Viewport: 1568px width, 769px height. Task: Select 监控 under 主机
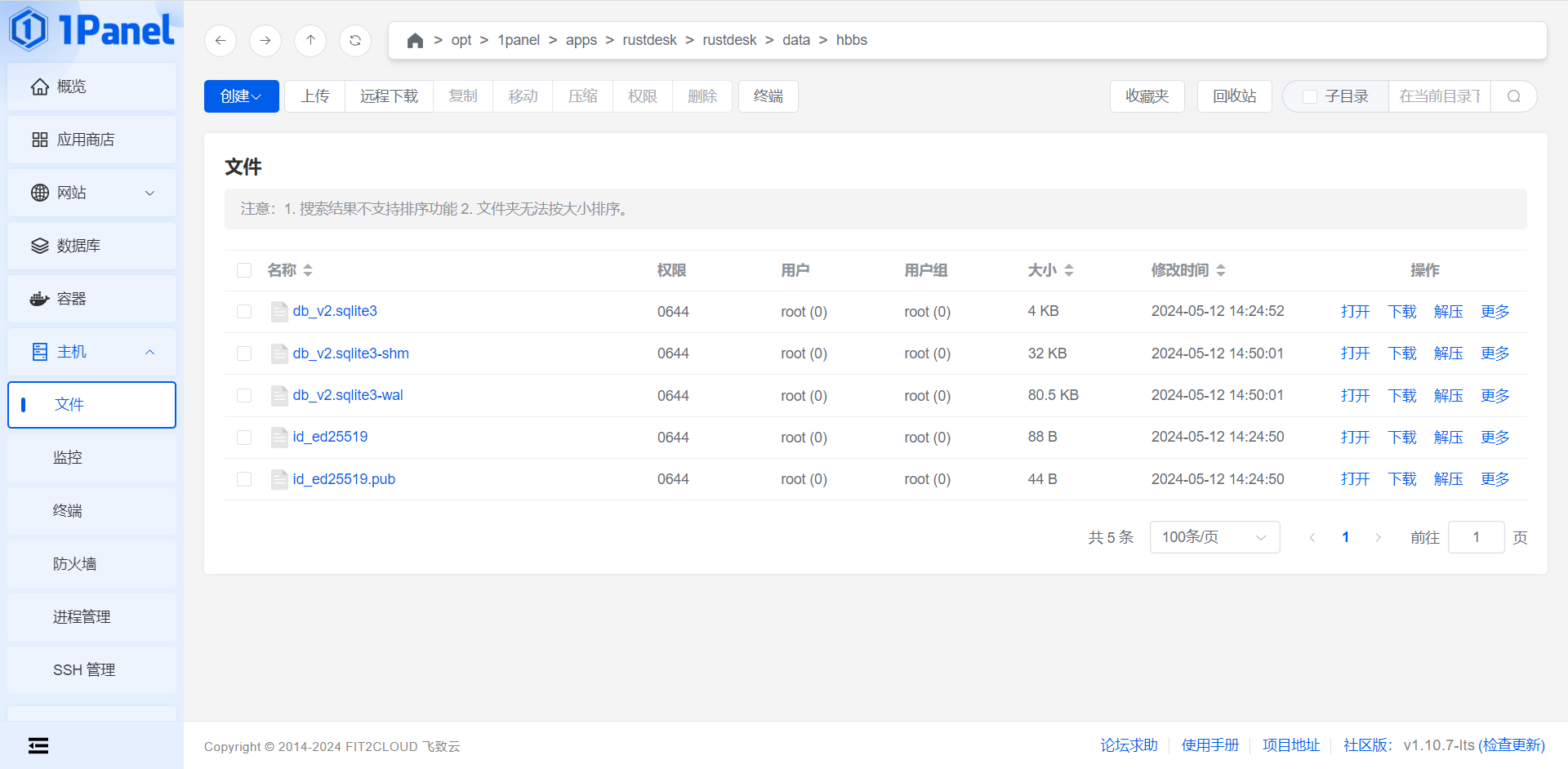[x=91, y=458]
